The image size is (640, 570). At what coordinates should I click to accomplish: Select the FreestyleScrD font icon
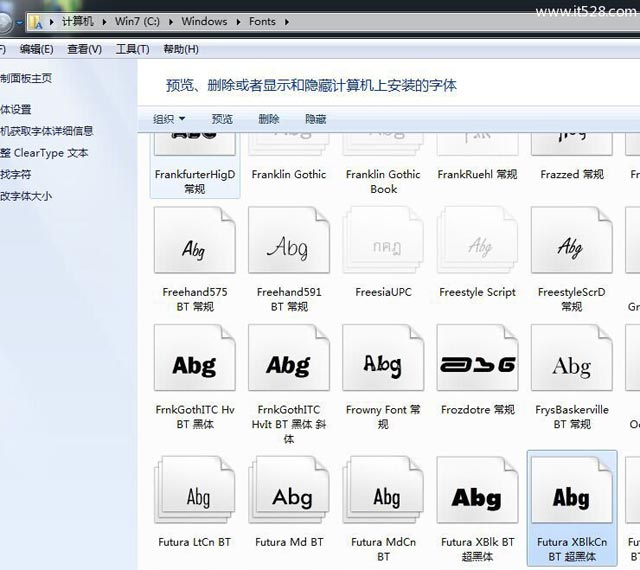tap(572, 240)
